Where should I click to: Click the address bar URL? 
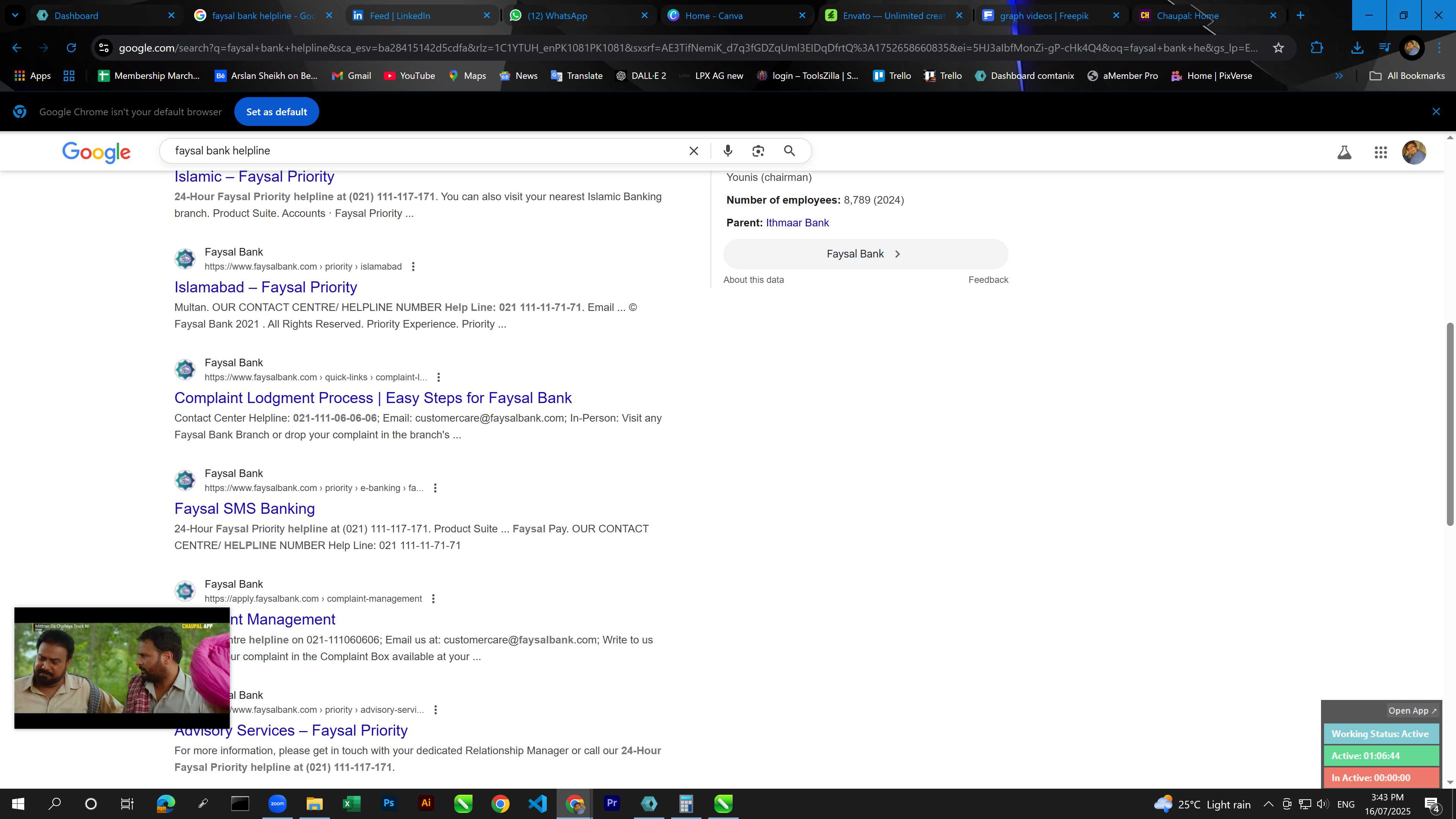(x=688, y=48)
